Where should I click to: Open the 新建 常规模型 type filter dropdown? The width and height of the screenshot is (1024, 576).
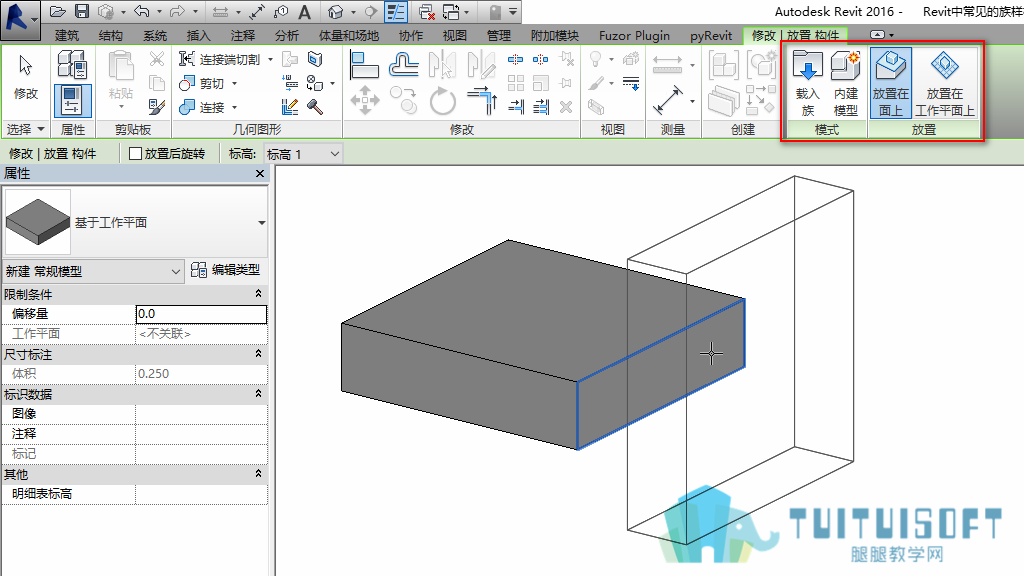pyautogui.click(x=93, y=271)
